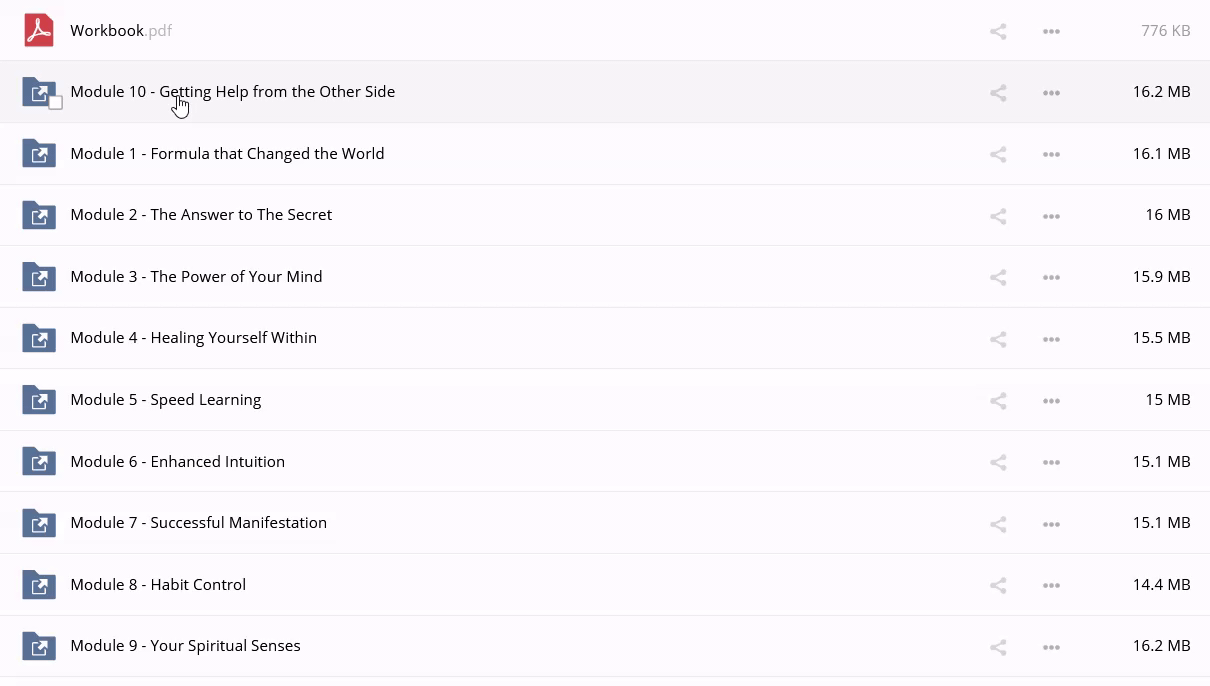Tick the checkbox on Module 10 row
The image size is (1210, 686).
pyautogui.click(x=56, y=103)
